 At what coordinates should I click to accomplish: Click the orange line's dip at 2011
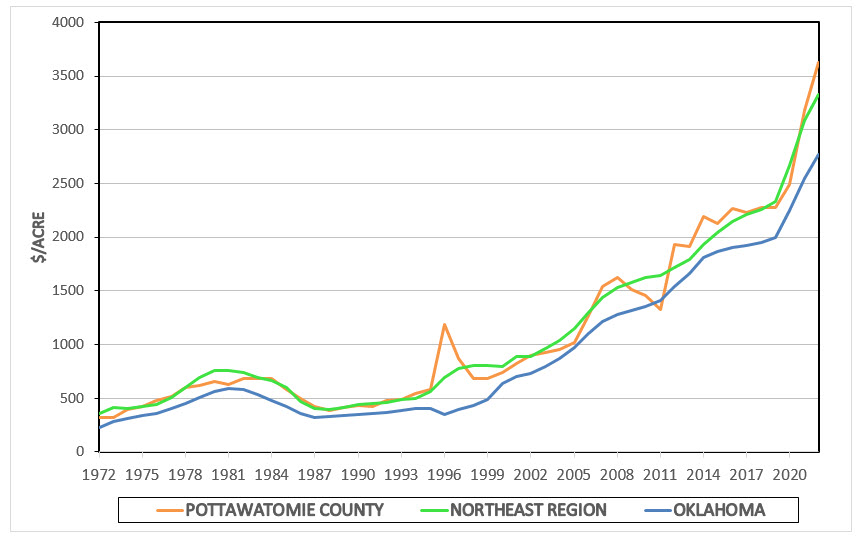(x=661, y=309)
